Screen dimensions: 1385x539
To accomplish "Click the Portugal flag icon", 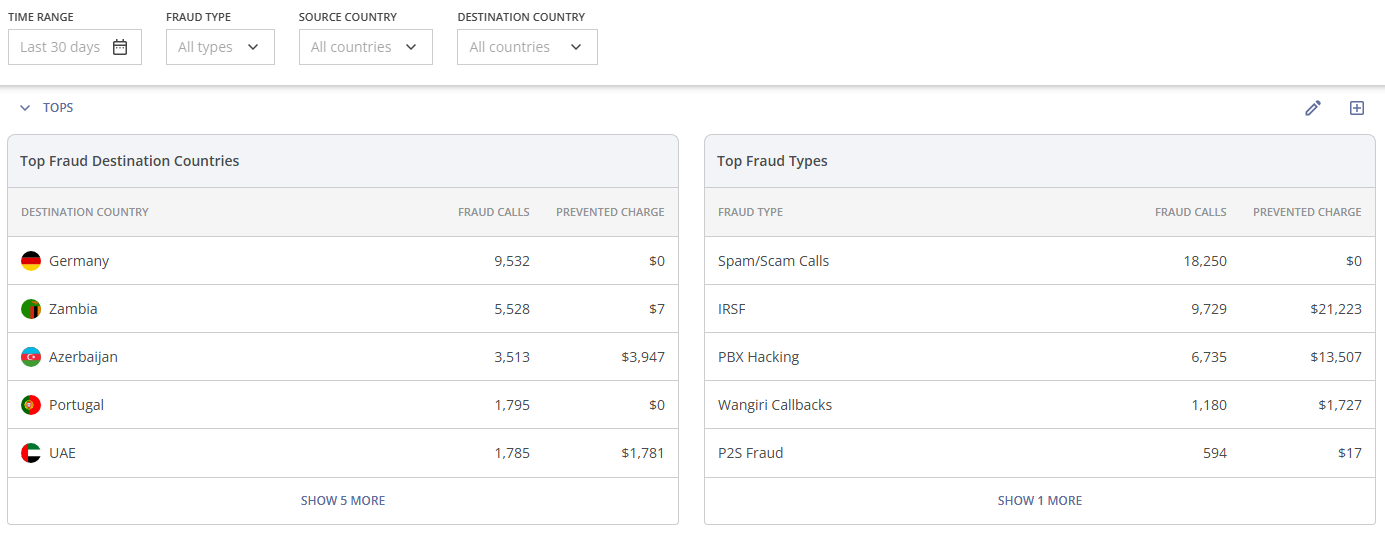I will [x=31, y=405].
